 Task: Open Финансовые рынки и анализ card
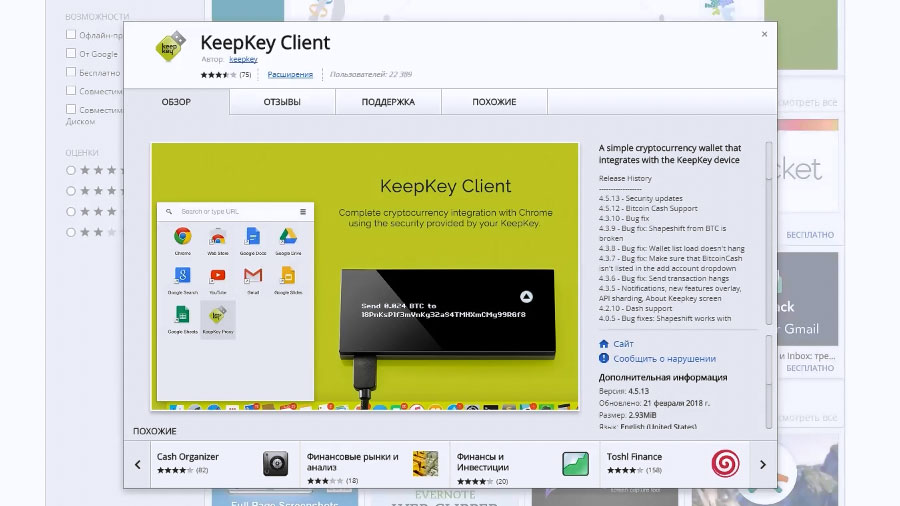(x=375, y=464)
